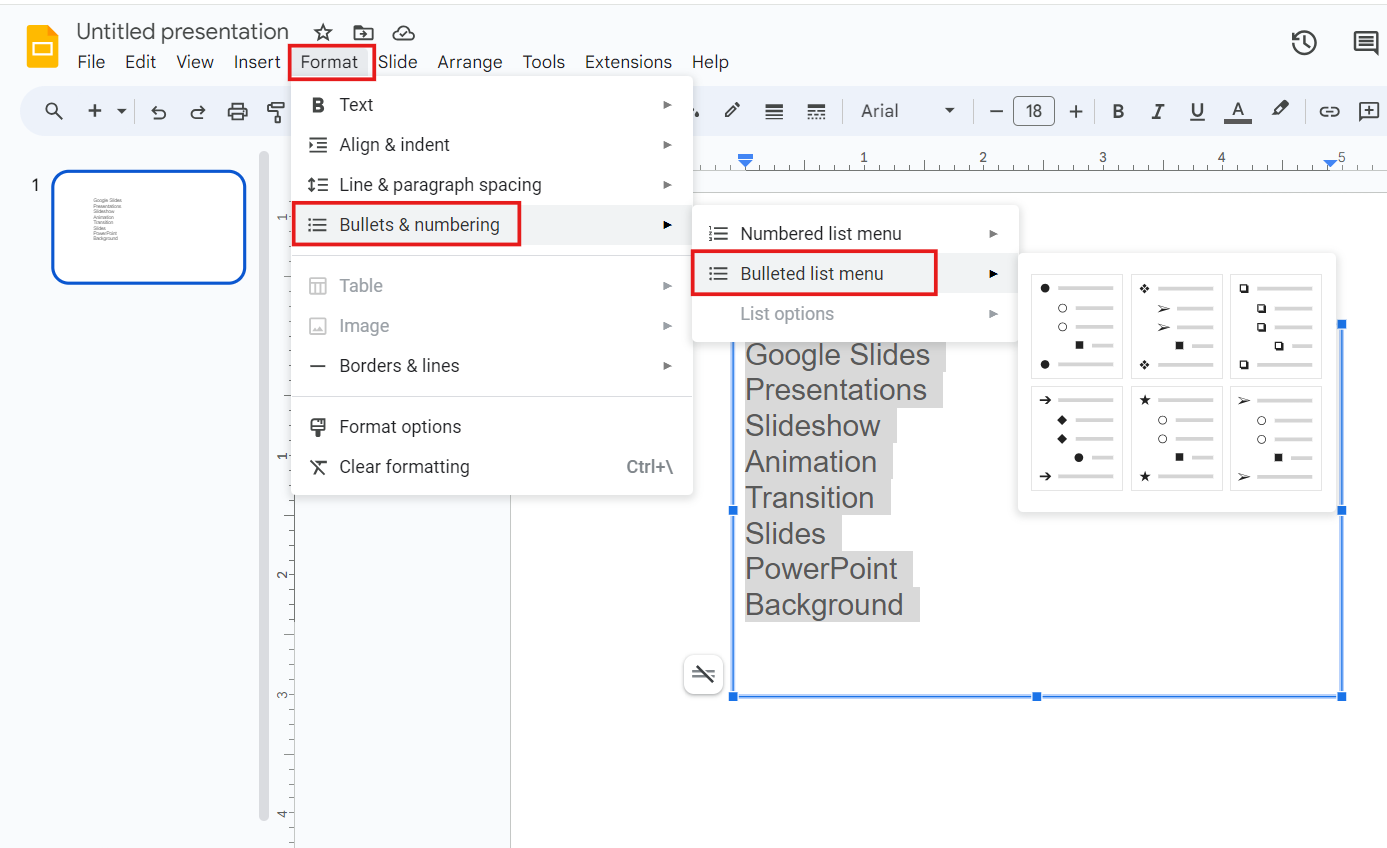Click the font size field showing 18
This screenshot has height=848, width=1387.
[x=1034, y=111]
